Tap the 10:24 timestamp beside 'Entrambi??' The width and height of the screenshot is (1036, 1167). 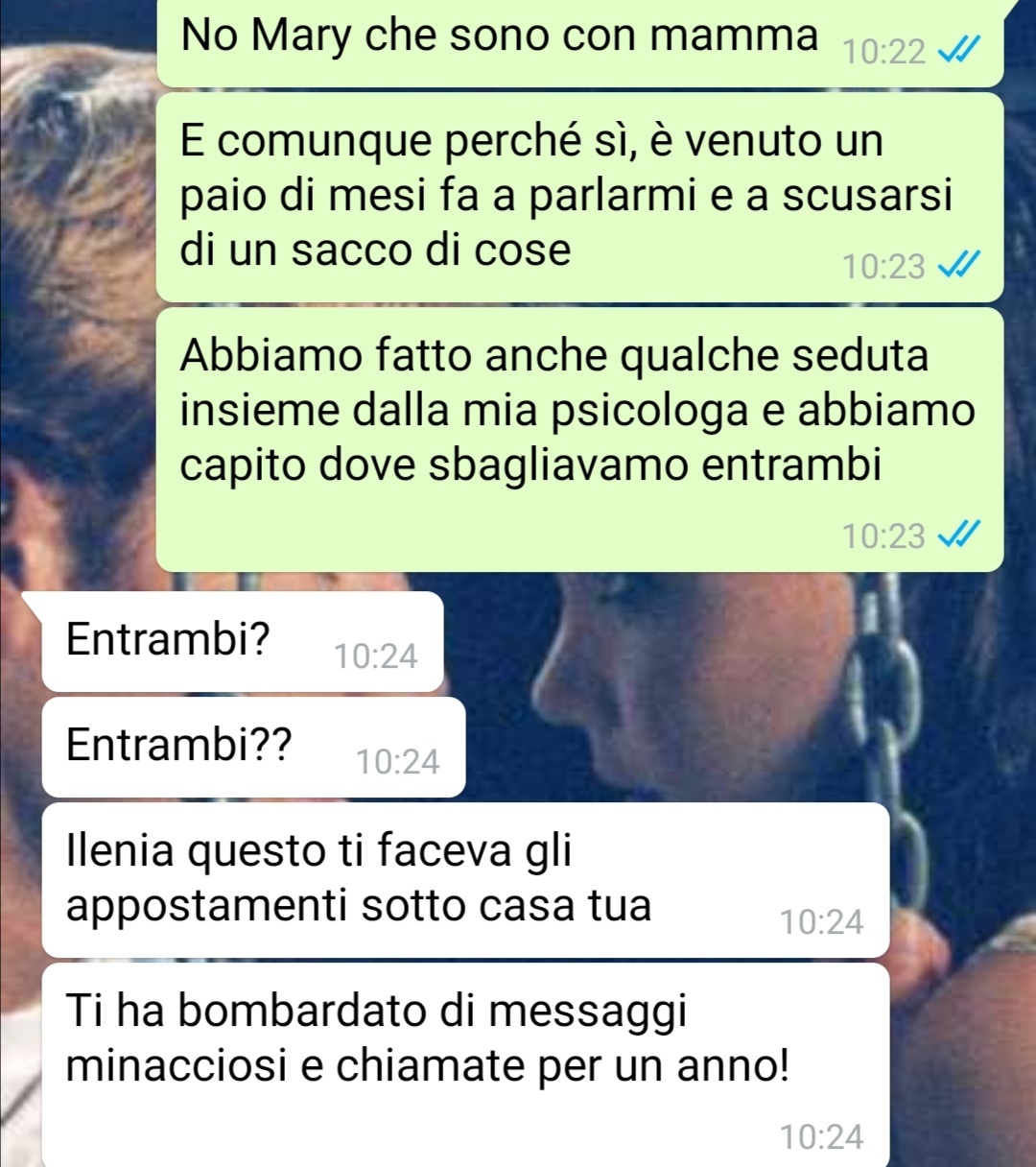398,762
